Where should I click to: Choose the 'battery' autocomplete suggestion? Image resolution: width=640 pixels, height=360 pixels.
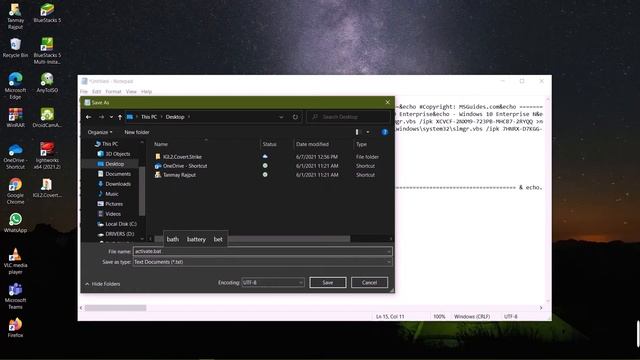pos(196,239)
